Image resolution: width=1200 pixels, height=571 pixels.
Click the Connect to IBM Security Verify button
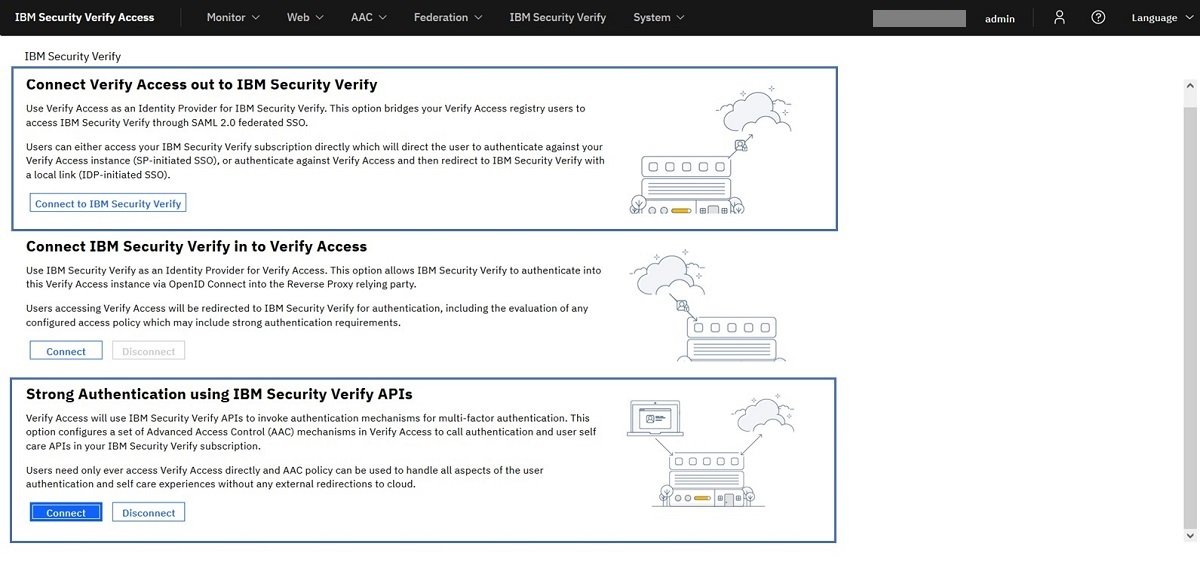click(x=108, y=203)
